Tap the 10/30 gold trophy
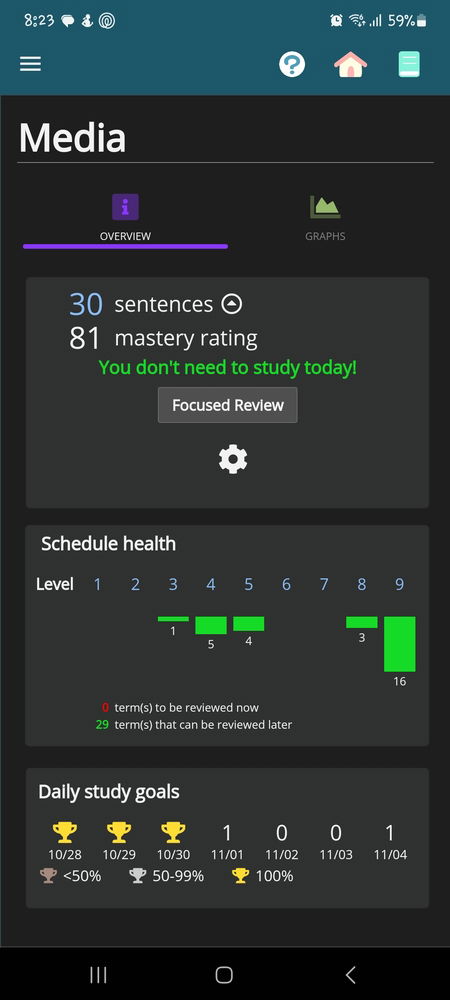 pyautogui.click(x=173, y=832)
